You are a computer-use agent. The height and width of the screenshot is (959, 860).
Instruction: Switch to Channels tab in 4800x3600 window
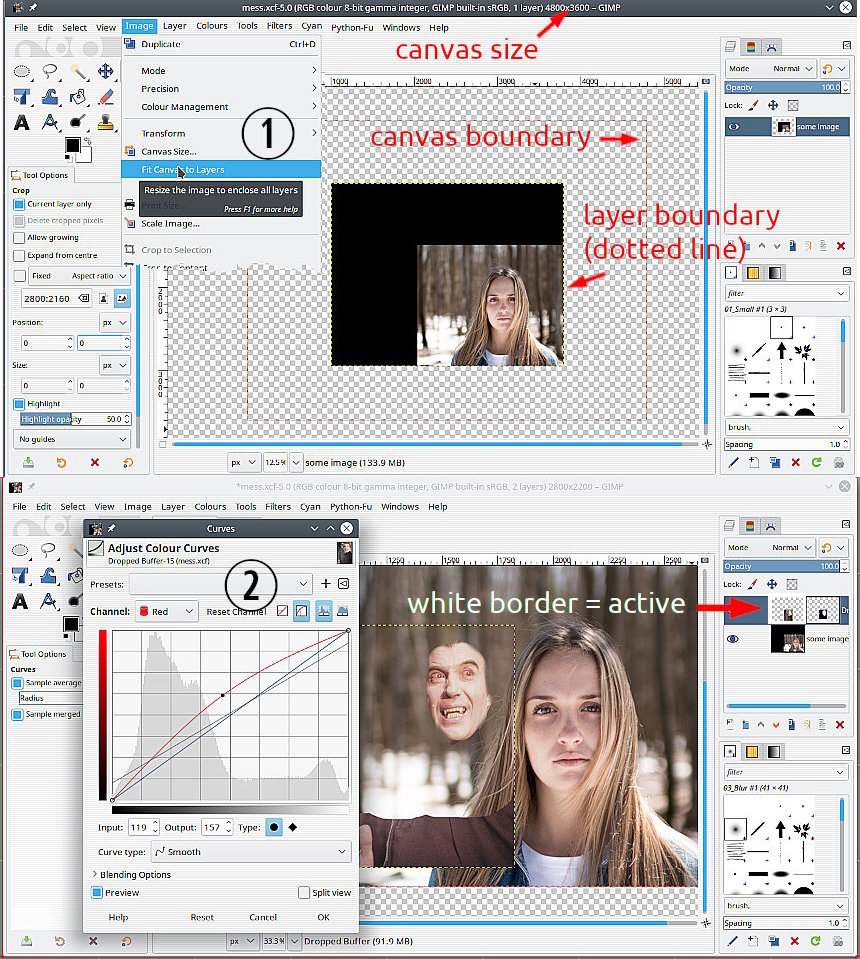point(751,47)
